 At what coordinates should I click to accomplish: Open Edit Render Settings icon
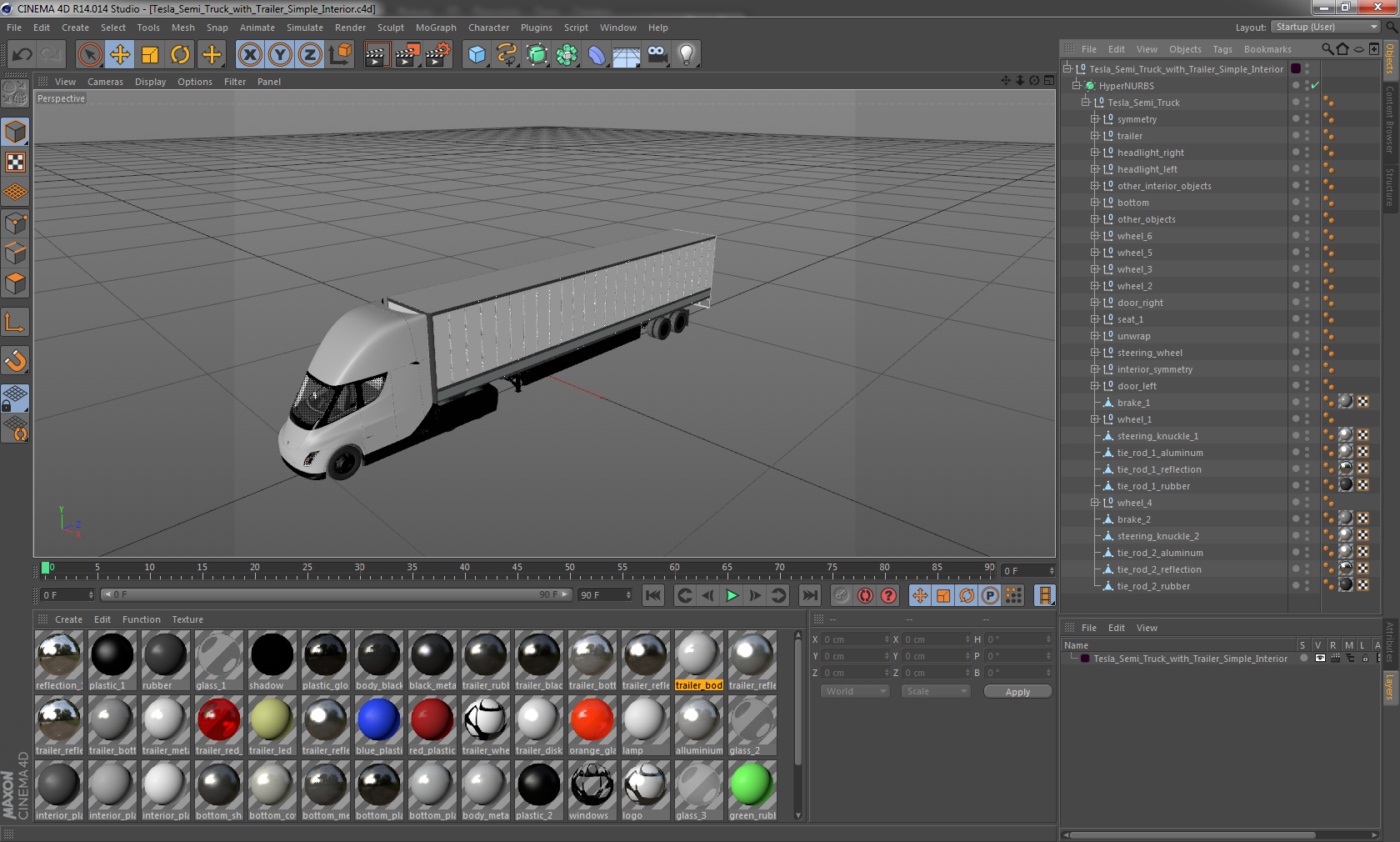[x=438, y=55]
